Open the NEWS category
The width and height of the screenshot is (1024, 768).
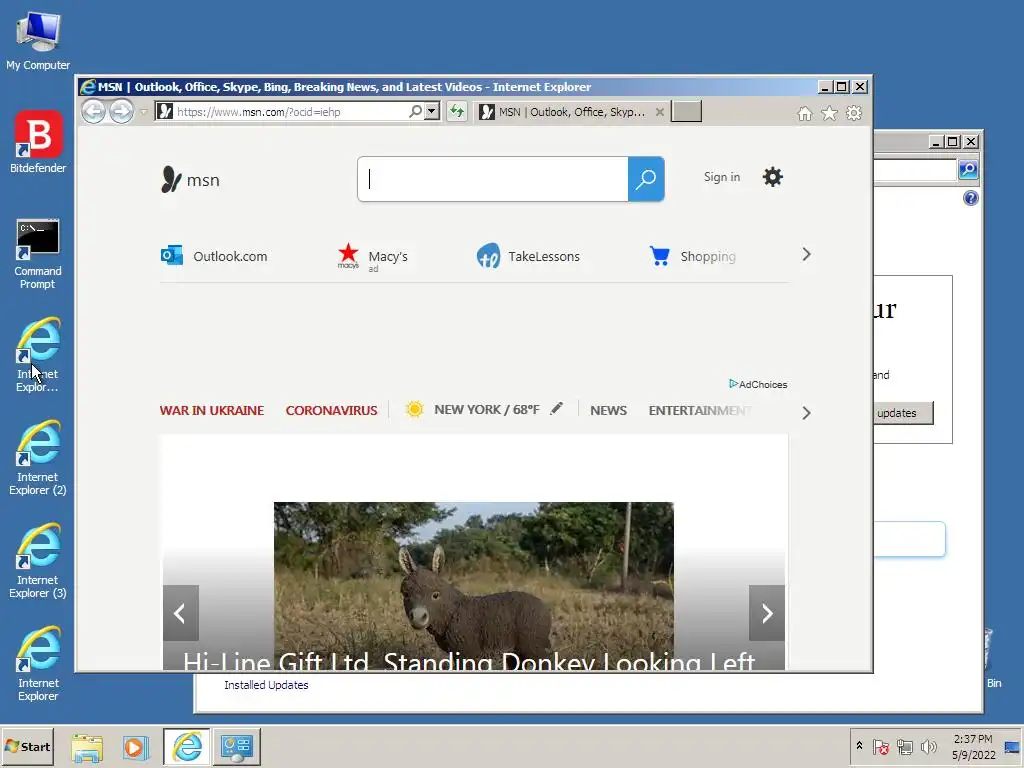click(x=608, y=410)
